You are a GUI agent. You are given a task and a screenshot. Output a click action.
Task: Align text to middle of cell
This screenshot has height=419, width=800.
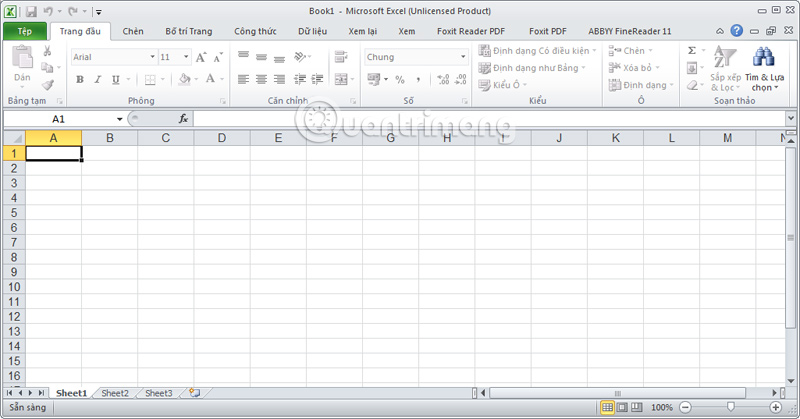pos(261,56)
